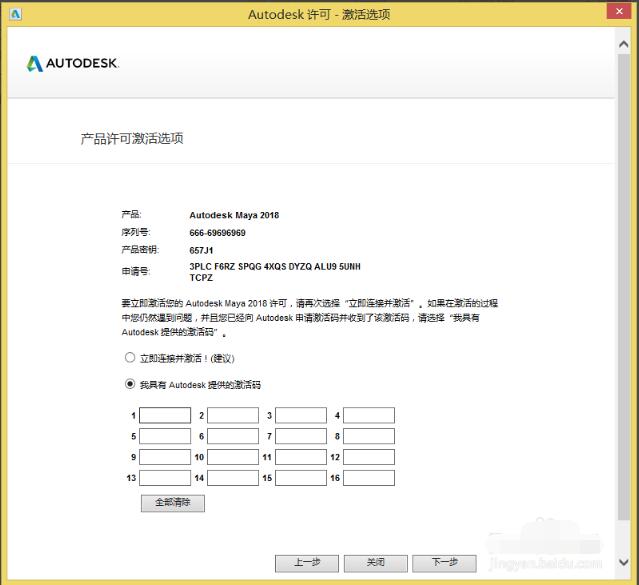The width and height of the screenshot is (639, 585).
Task: Click the 关闭 close button
Action: click(x=376, y=563)
